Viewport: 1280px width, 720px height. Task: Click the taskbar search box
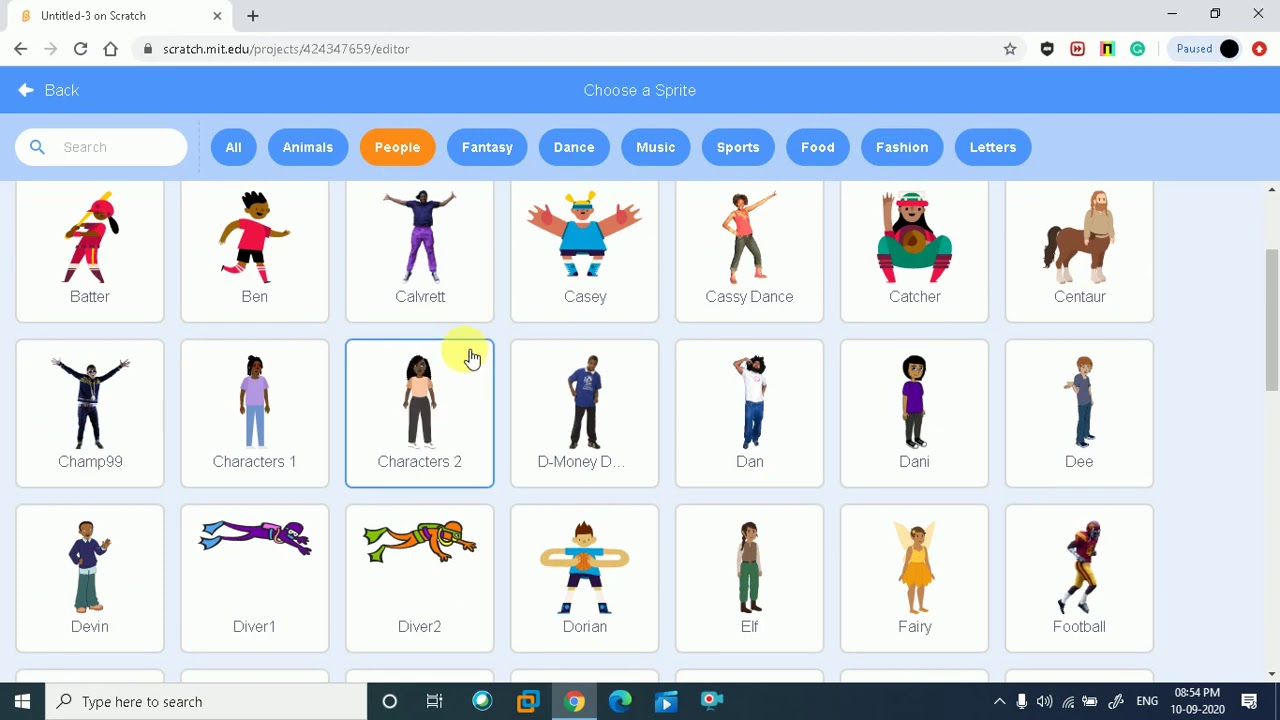(x=207, y=701)
